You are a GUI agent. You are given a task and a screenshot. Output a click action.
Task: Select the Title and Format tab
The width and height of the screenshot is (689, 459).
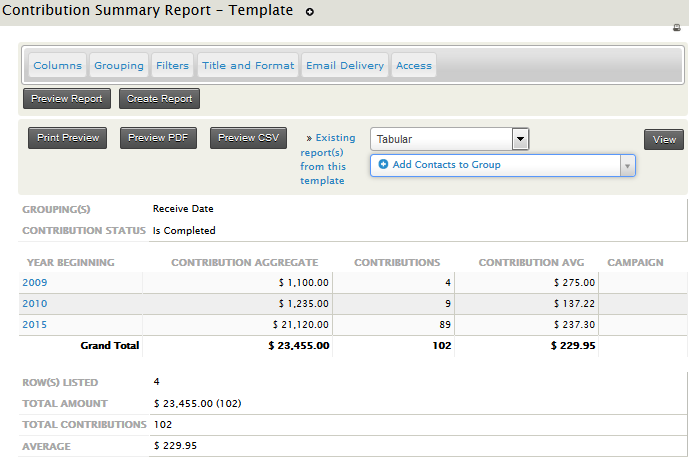point(248,66)
